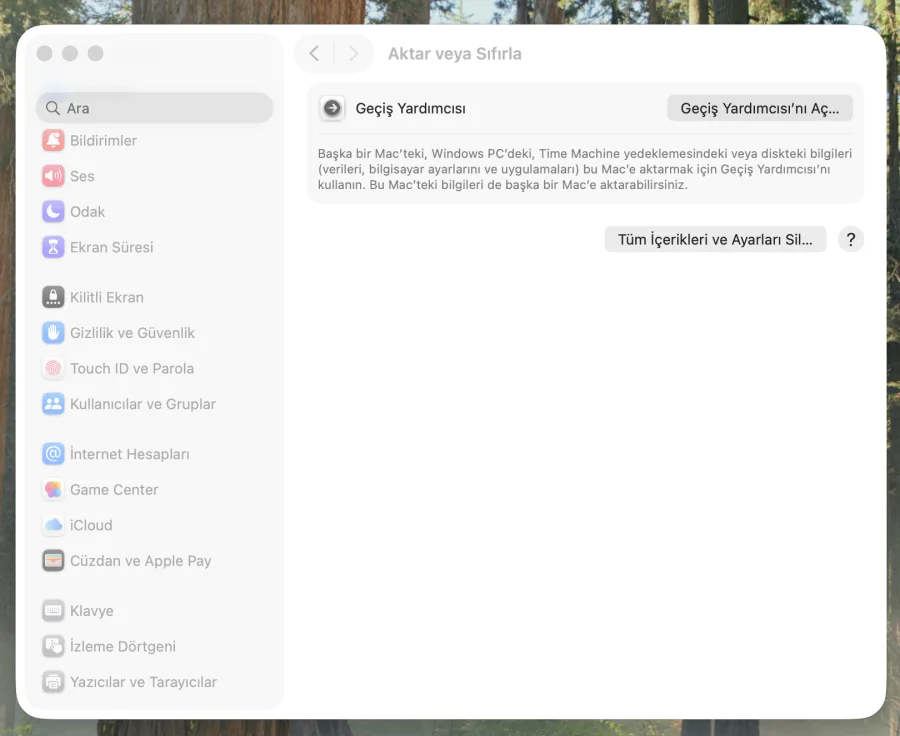
Task: Open the question mark help button
Action: pos(851,239)
